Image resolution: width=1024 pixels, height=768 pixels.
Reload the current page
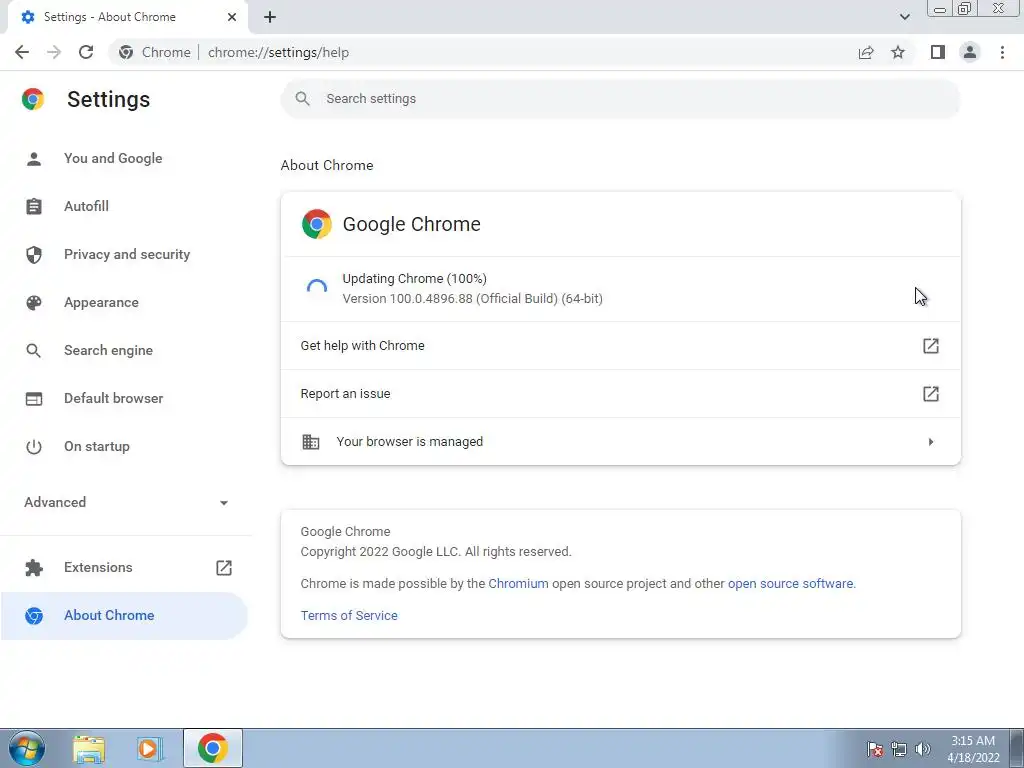86,52
